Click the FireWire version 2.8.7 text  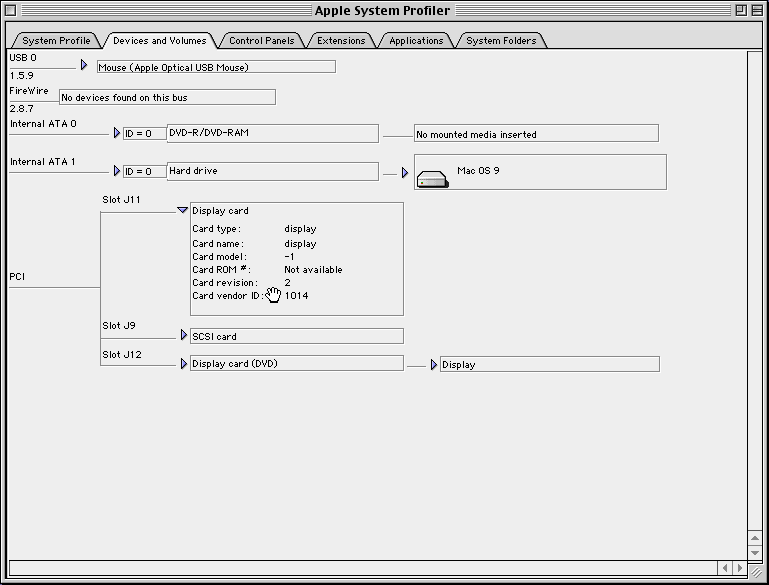tap(22, 108)
